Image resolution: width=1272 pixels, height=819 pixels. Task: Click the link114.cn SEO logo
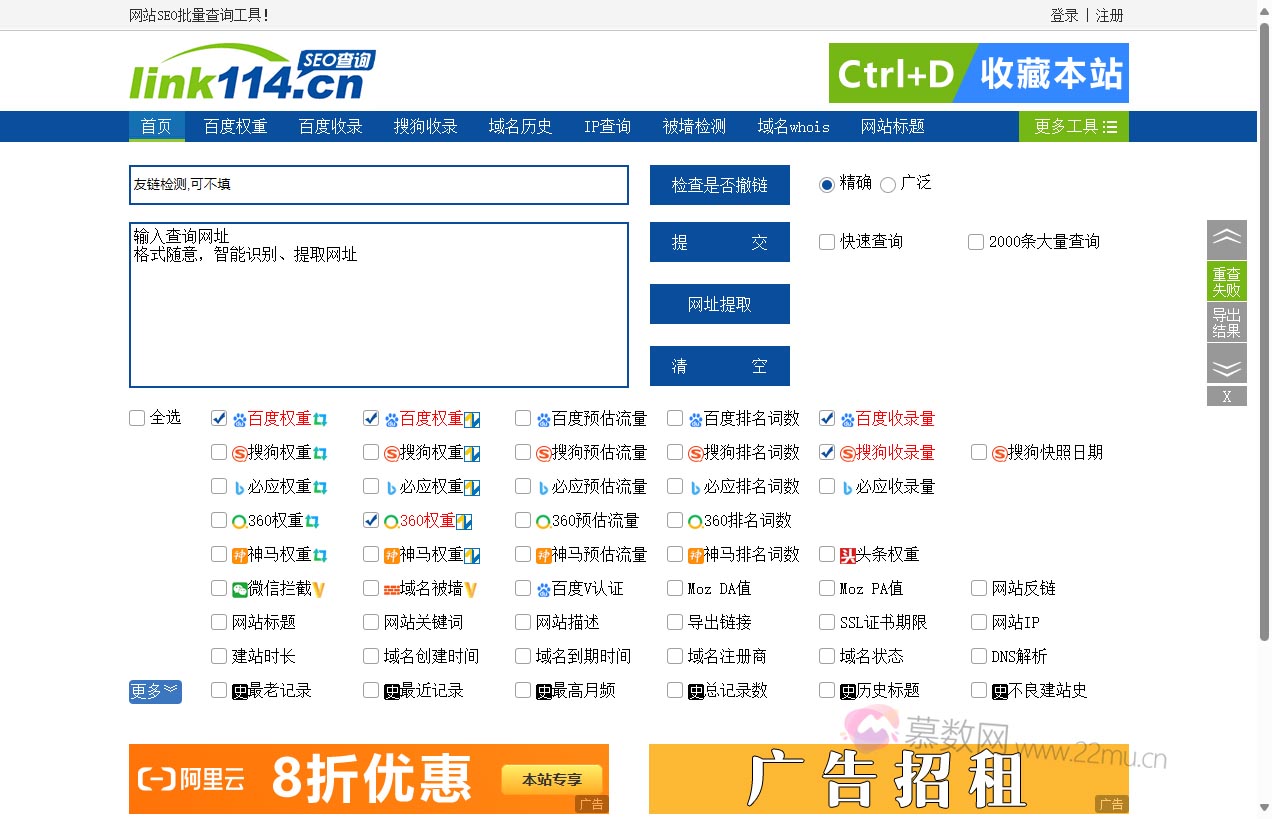pyautogui.click(x=252, y=74)
